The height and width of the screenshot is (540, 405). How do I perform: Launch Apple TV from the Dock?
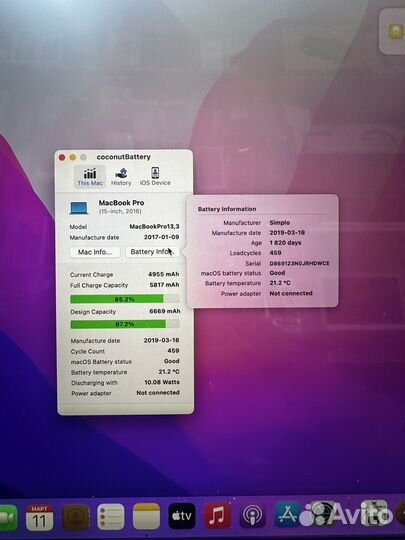pyautogui.click(x=182, y=516)
